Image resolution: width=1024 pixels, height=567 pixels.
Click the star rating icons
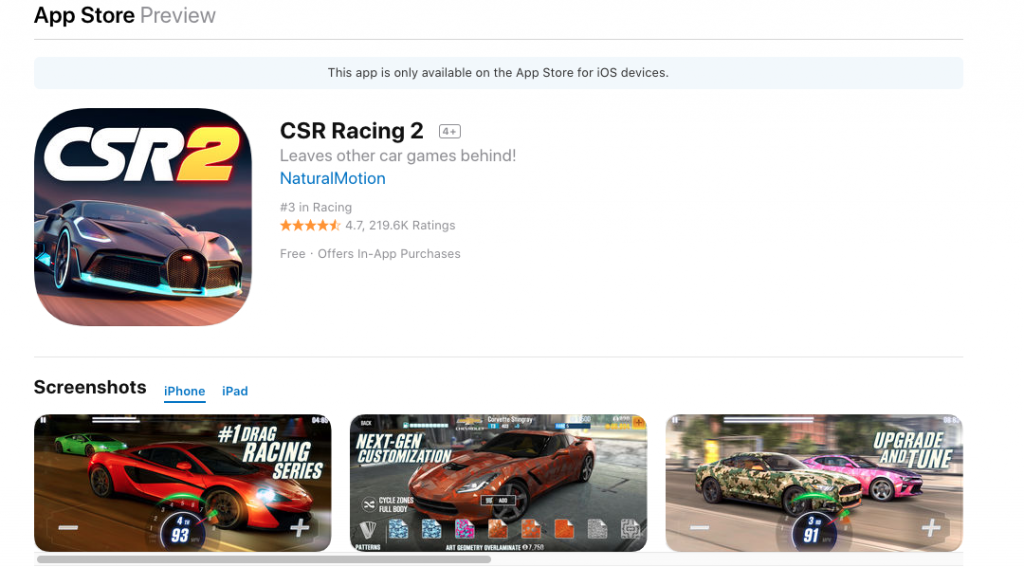click(x=310, y=225)
